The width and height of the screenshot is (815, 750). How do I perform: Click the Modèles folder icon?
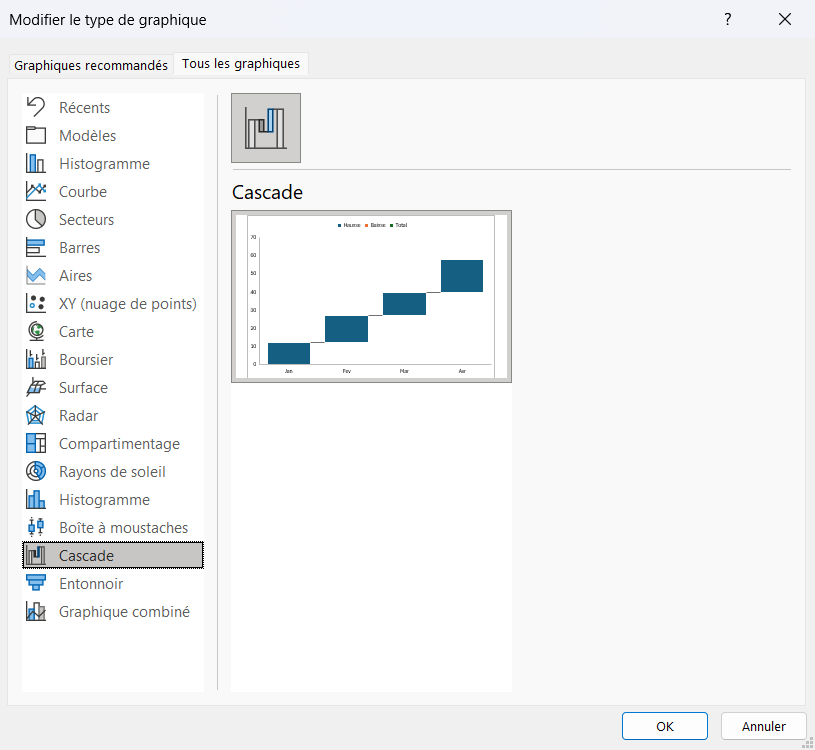36,135
